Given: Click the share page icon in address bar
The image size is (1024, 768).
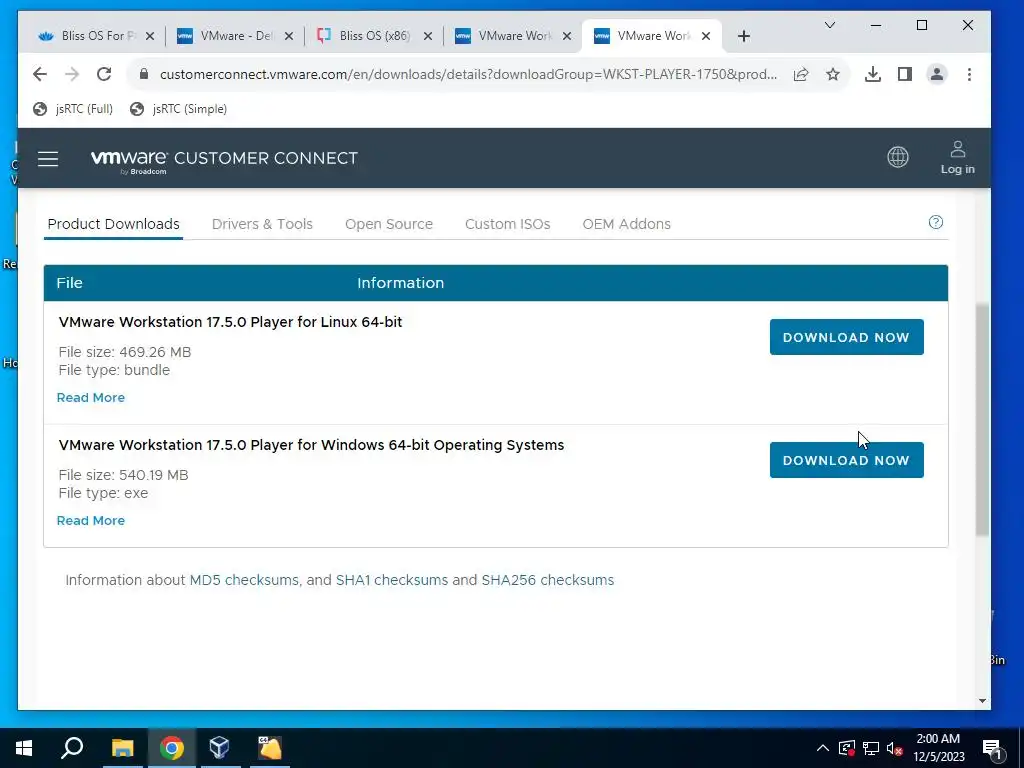Looking at the screenshot, I should (801, 74).
